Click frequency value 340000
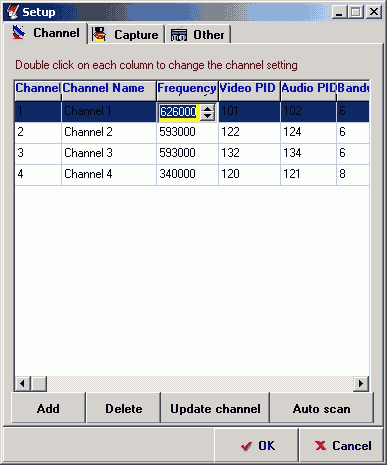Viewport: 387px width, 465px height. coord(187,174)
